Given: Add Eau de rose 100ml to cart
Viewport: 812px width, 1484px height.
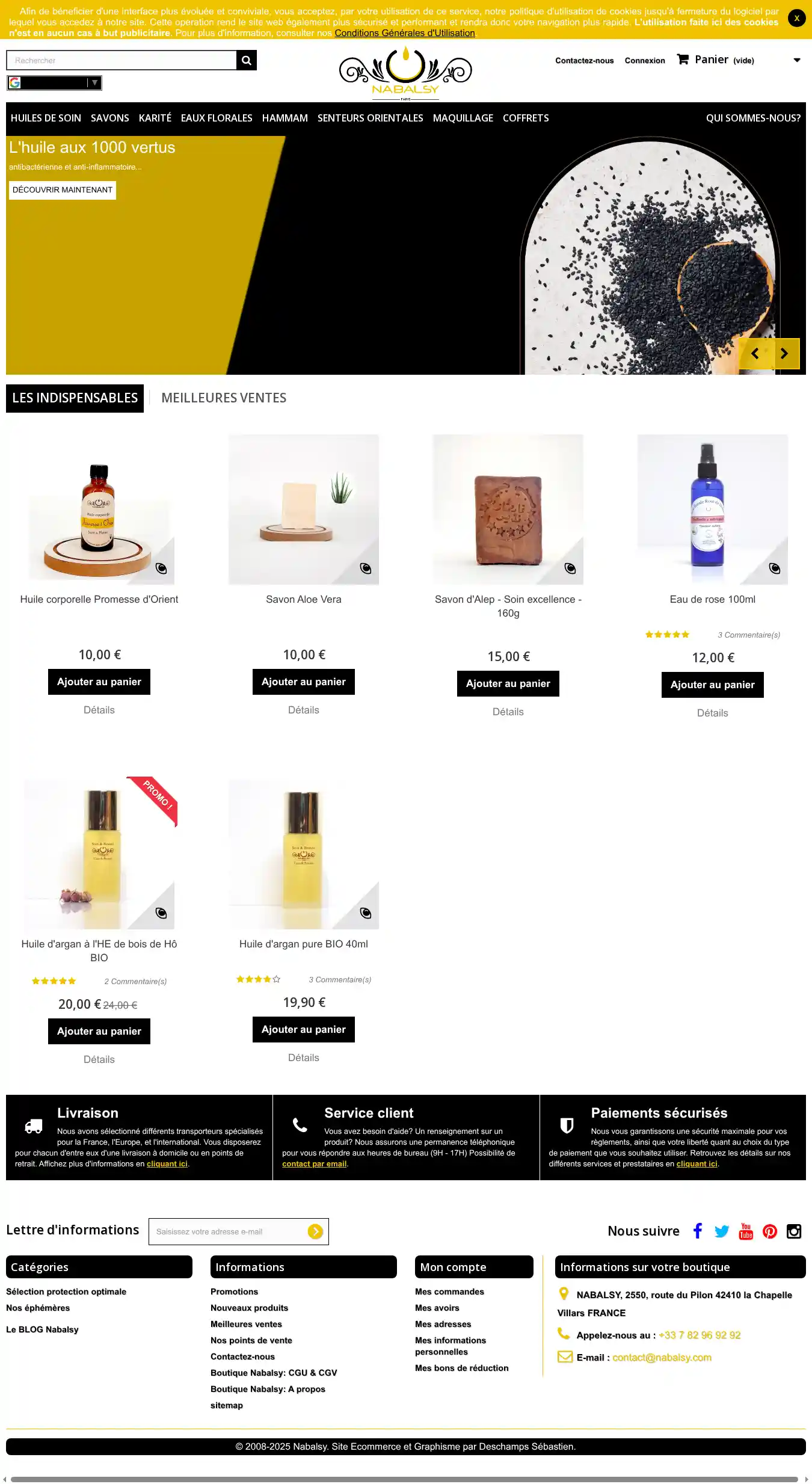Looking at the screenshot, I should (x=712, y=685).
